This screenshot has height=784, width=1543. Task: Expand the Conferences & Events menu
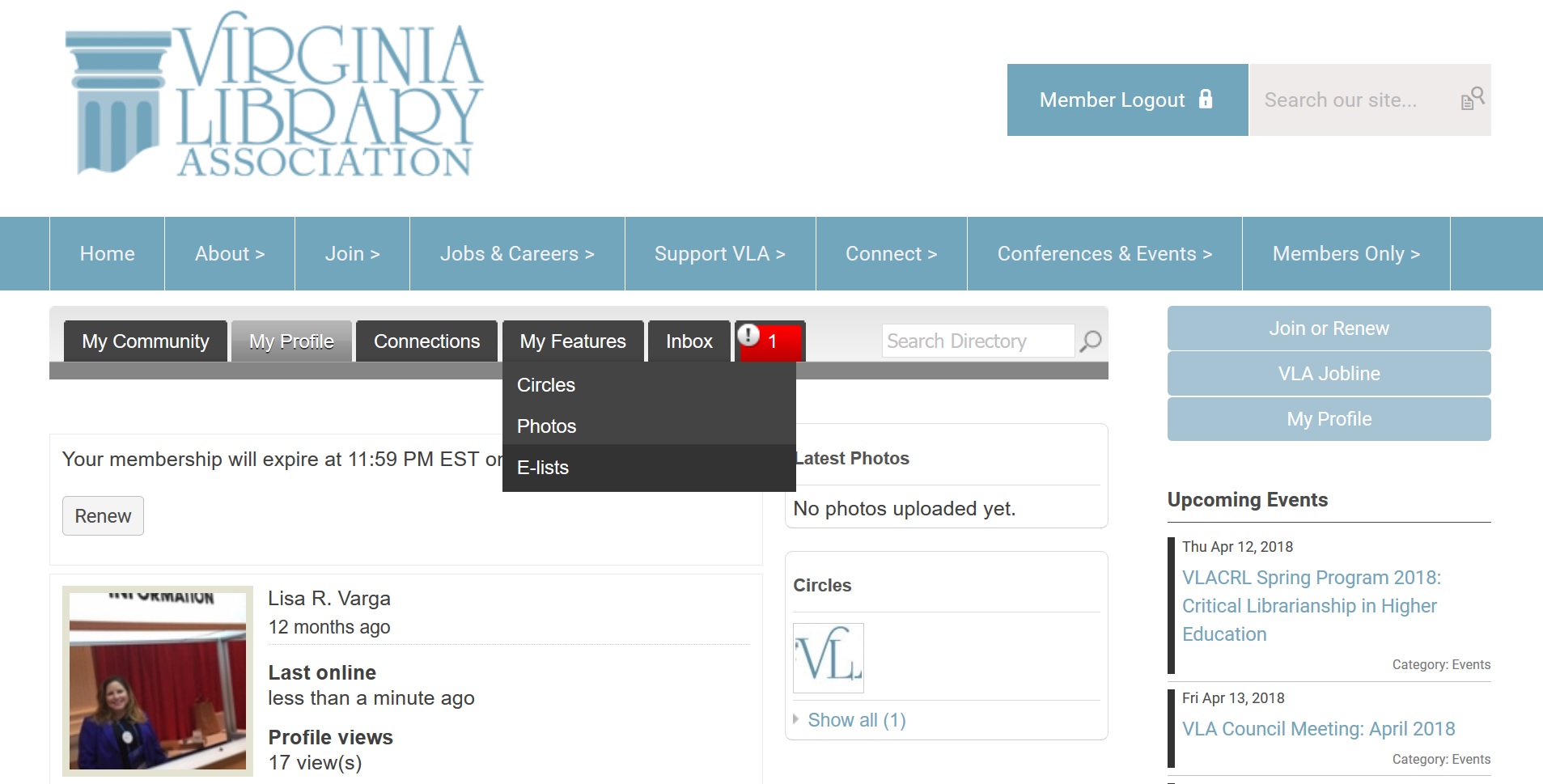pyautogui.click(x=1104, y=253)
